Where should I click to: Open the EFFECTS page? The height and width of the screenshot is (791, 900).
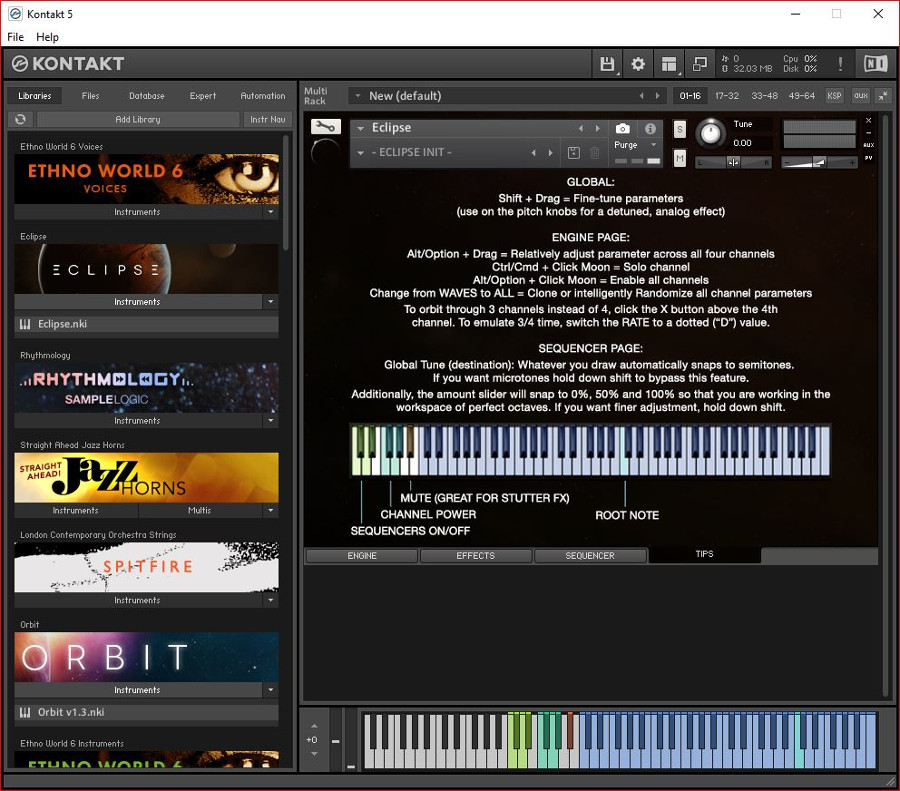[x=475, y=556]
